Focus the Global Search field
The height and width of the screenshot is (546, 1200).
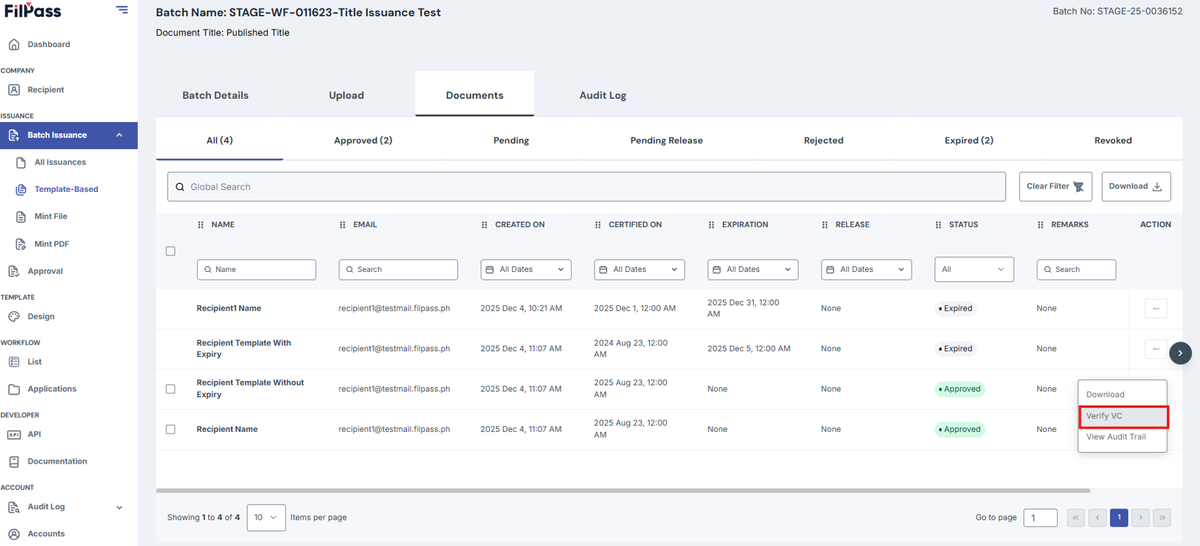click(x=586, y=187)
